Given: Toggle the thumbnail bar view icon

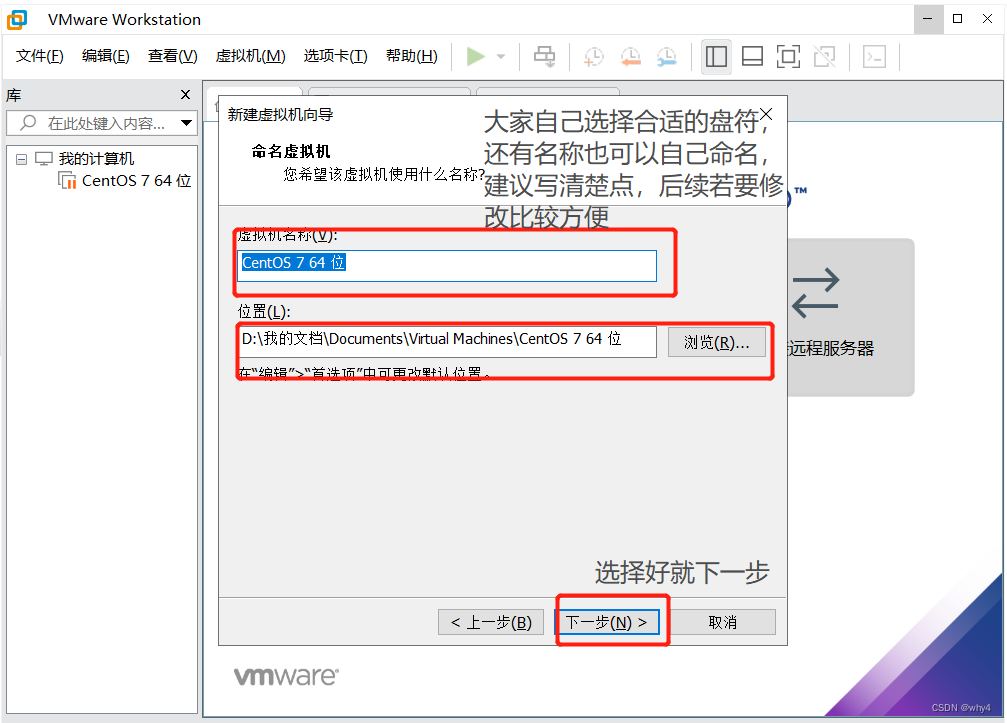Looking at the screenshot, I should click(x=752, y=57).
